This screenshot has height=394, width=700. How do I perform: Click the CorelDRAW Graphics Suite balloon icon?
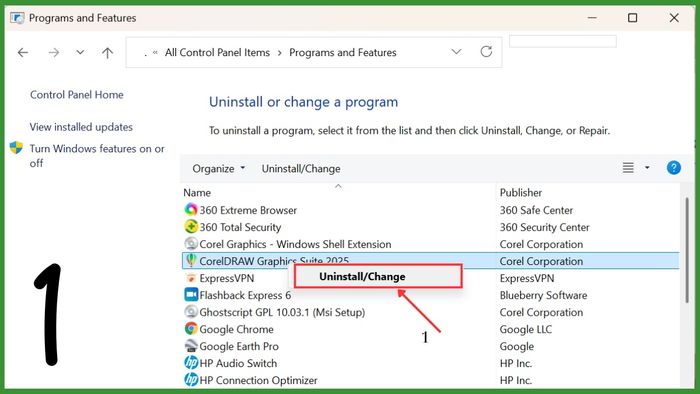point(191,260)
